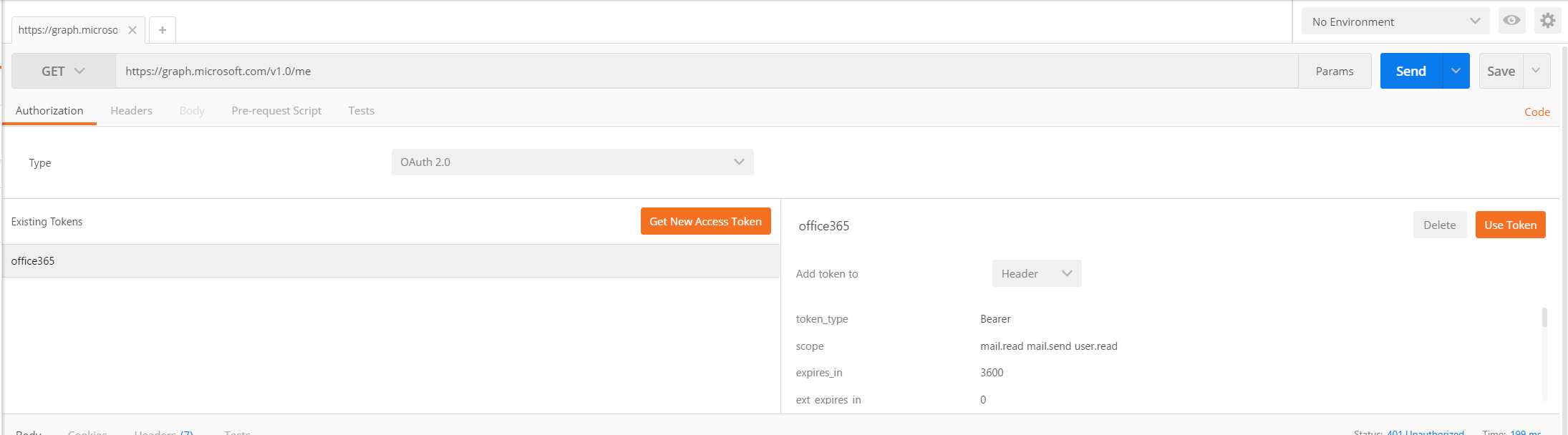This screenshot has width=1568, height=435.
Task: Click the request URL input field
Action: [706, 71]
